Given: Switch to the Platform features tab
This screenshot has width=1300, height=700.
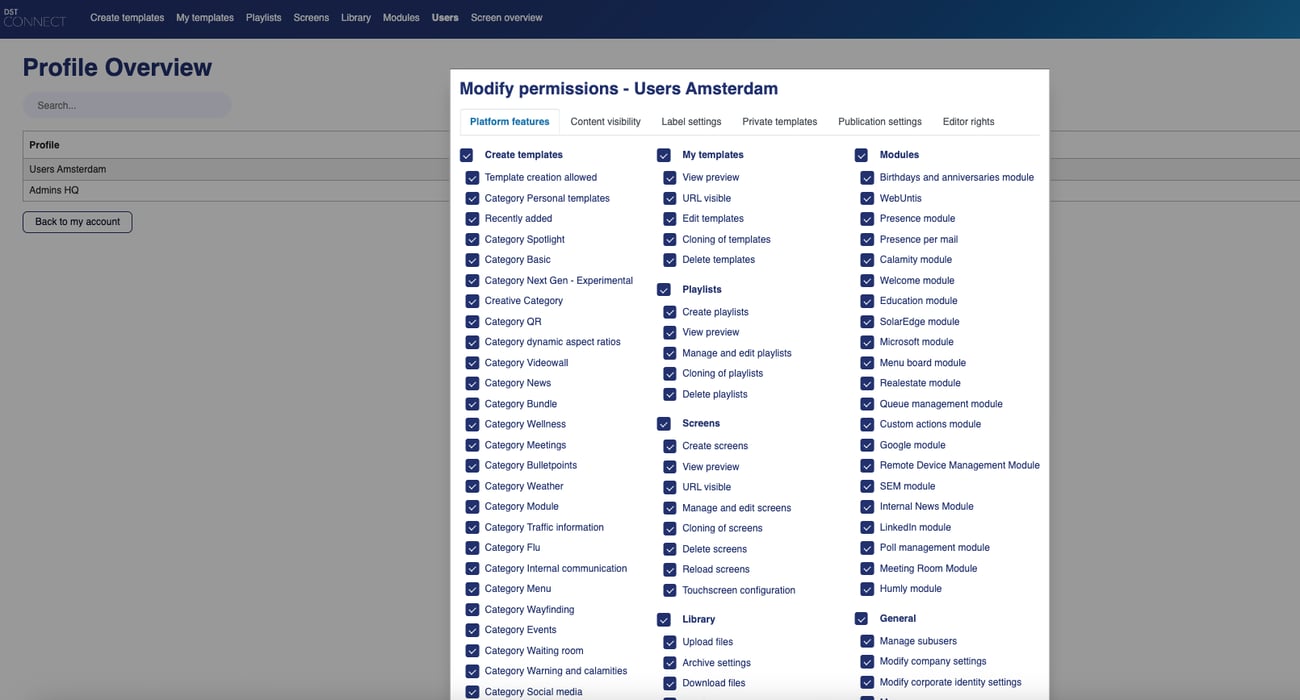Looking at the screenshot, I should click(x=510, y=122).
